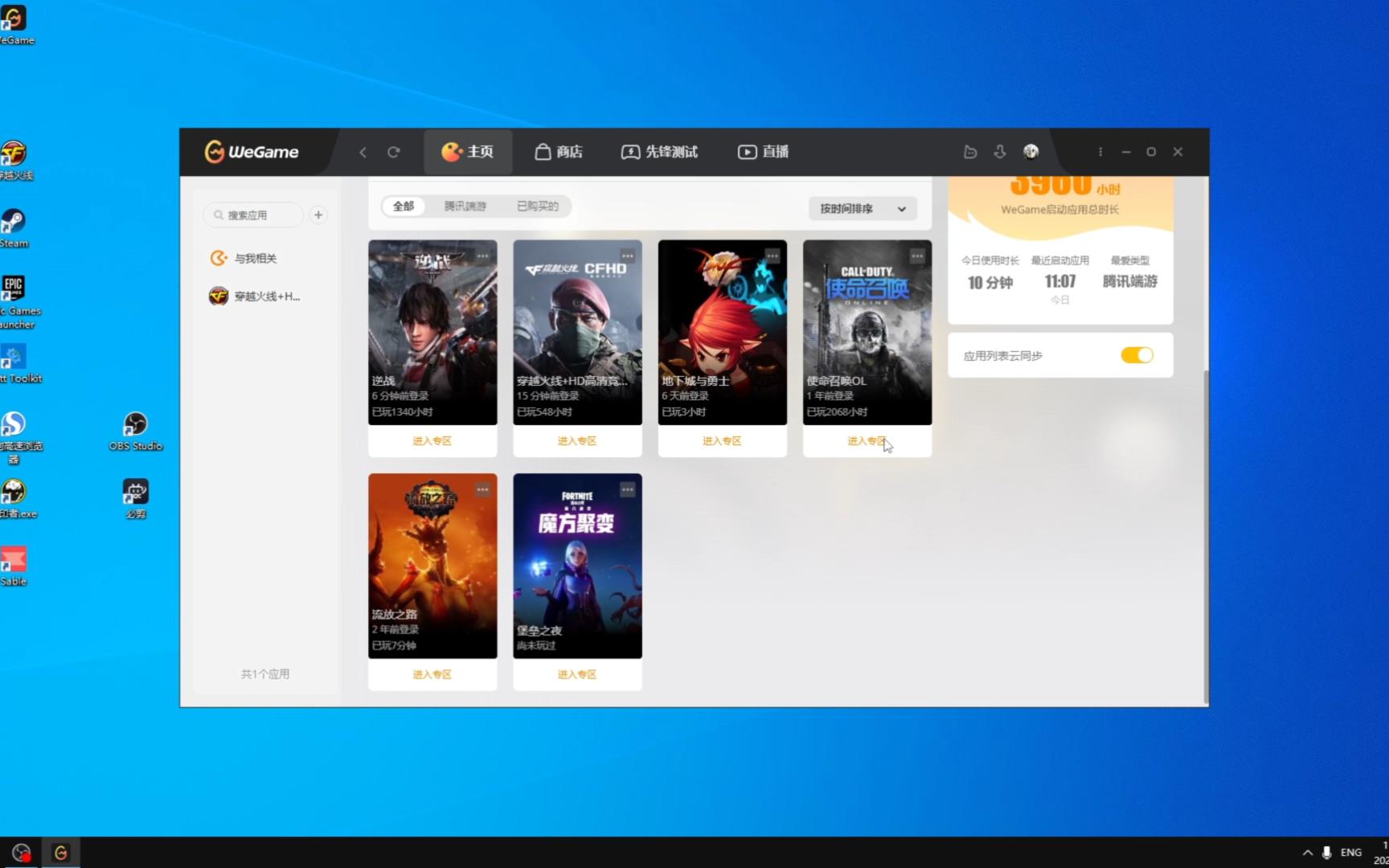Go back with the left arrow
This screenshot has width=1389, height=868.
coord(363,152)
